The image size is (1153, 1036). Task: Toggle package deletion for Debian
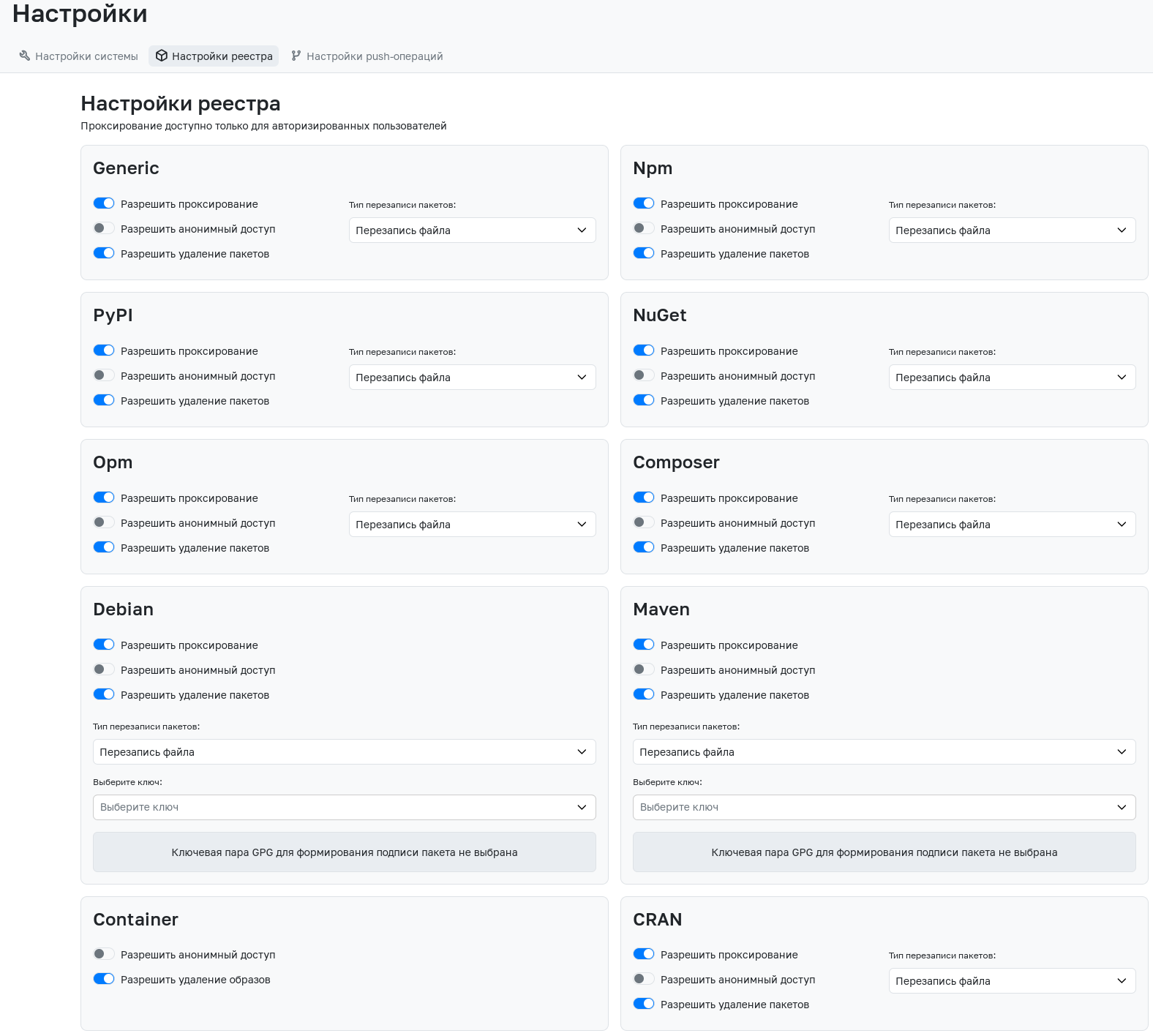(104, 694)
